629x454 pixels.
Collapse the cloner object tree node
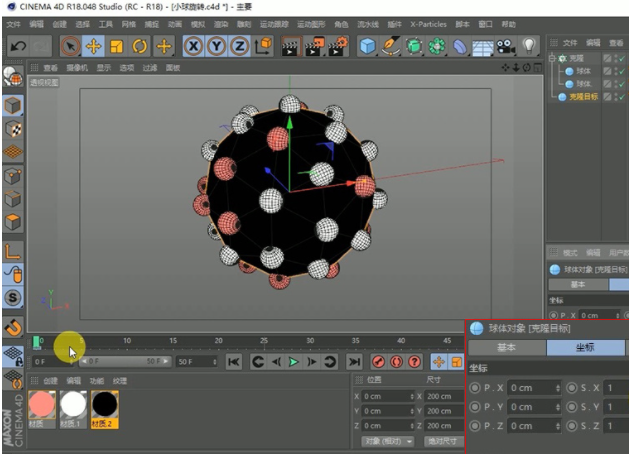552,58
